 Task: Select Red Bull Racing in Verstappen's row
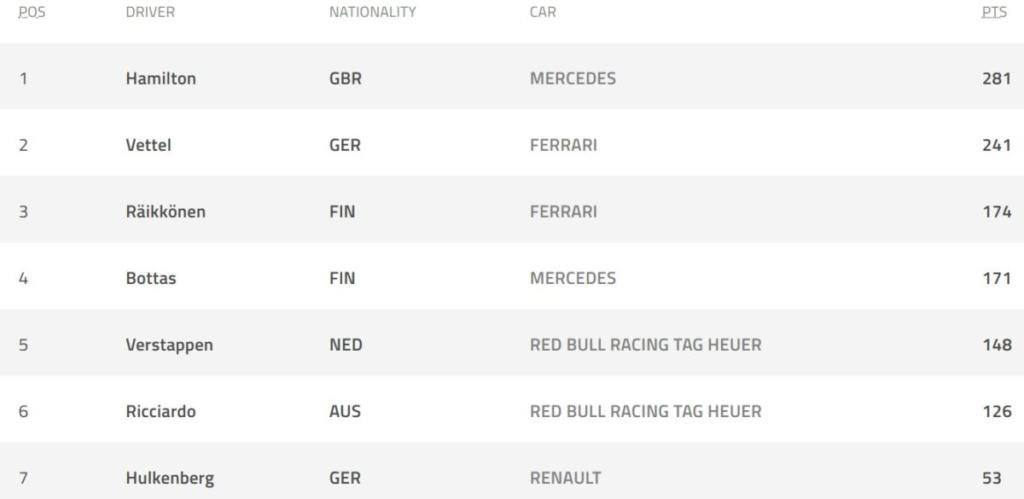pos(645,345)
